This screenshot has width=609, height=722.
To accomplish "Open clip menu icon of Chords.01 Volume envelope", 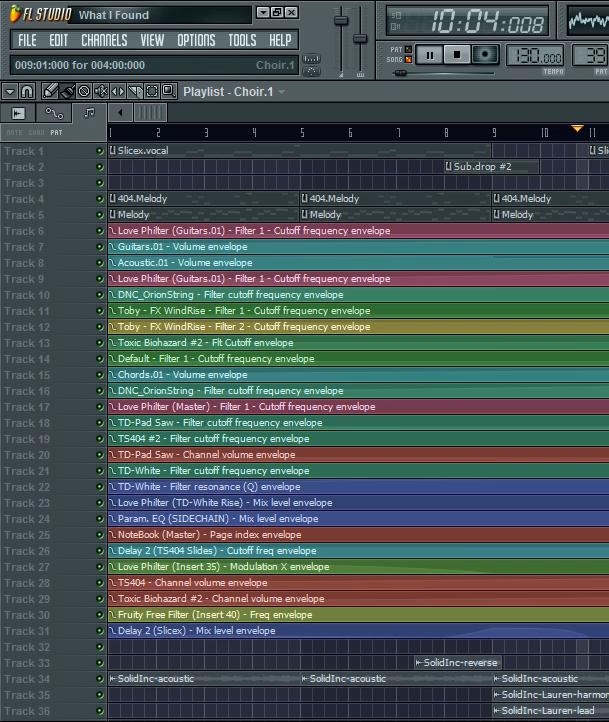I will click(x=113, y=375).
